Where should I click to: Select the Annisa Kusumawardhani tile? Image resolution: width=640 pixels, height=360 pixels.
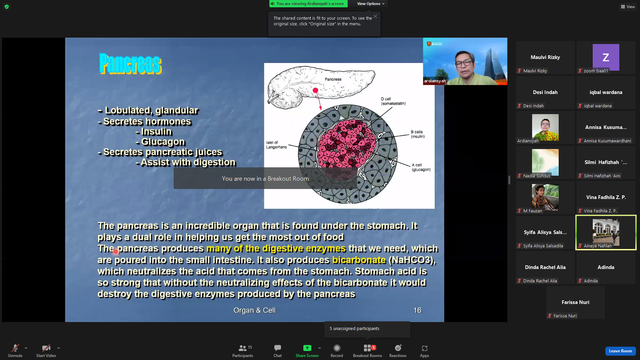(x=606, y=127)
